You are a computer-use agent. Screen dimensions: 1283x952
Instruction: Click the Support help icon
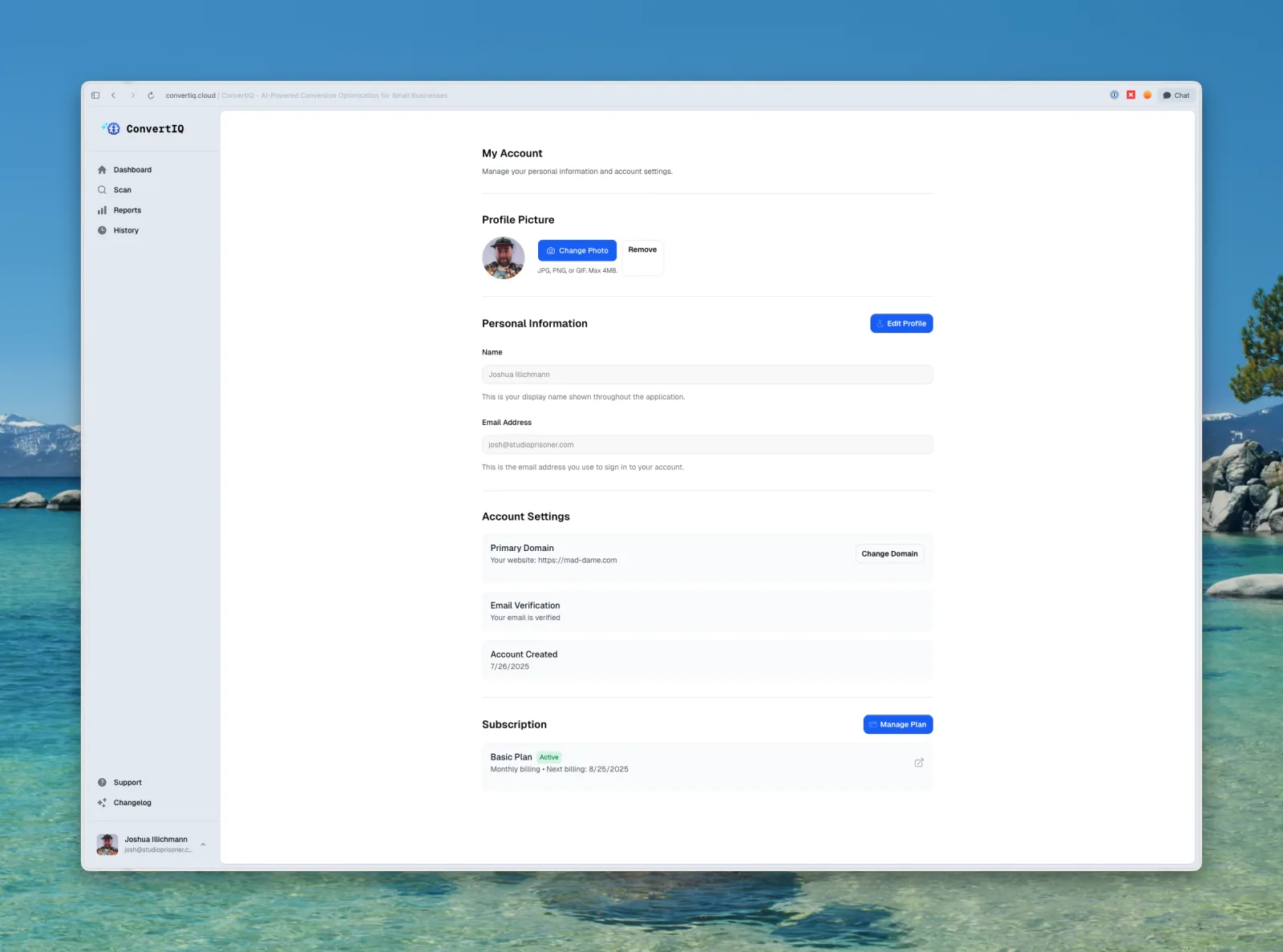tap(102, 783)
